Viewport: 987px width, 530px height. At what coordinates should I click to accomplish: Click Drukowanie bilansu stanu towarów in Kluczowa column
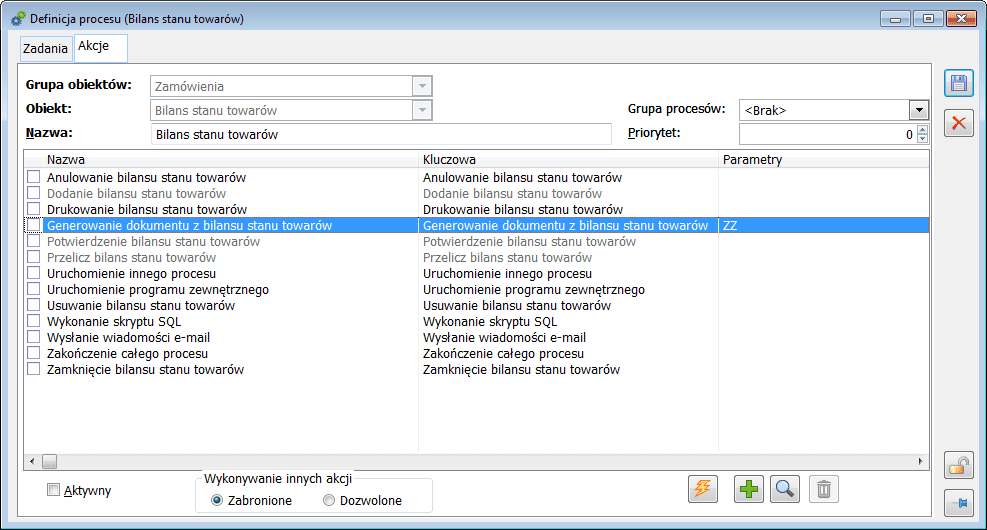523,210
